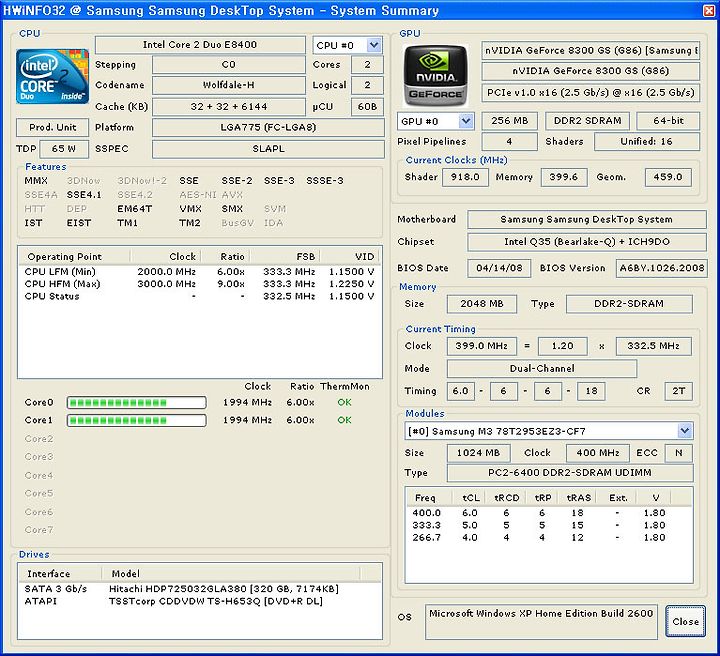This screenshot has height=656, width=720.
Task: Click the GPU memory 256 MB field
Action: pos(510,121)
